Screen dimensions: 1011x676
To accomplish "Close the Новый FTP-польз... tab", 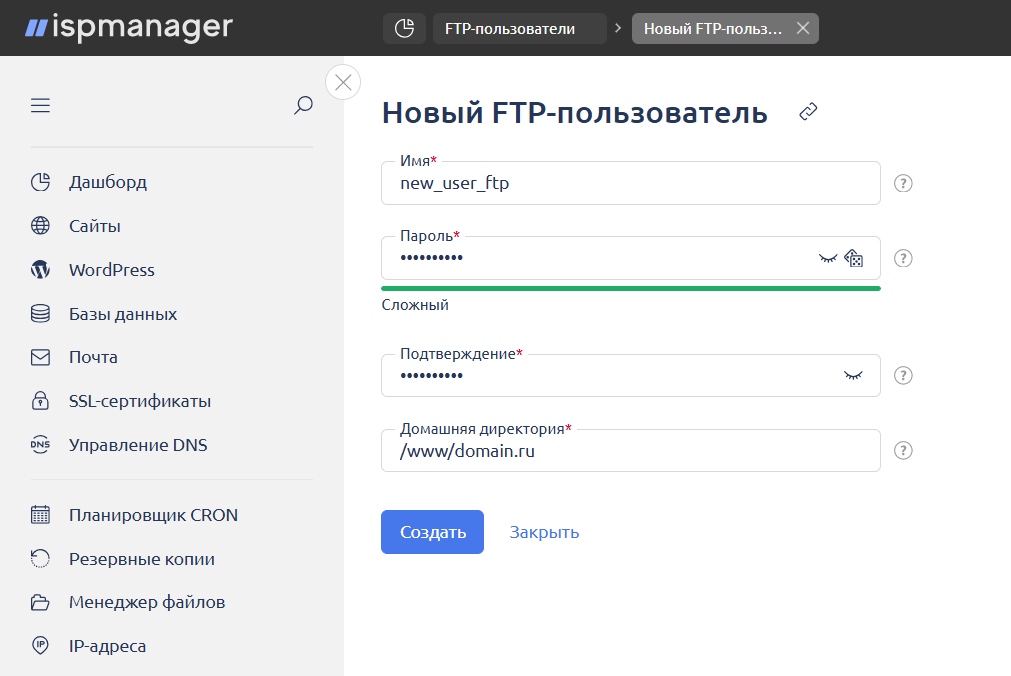I will [802, 29].
